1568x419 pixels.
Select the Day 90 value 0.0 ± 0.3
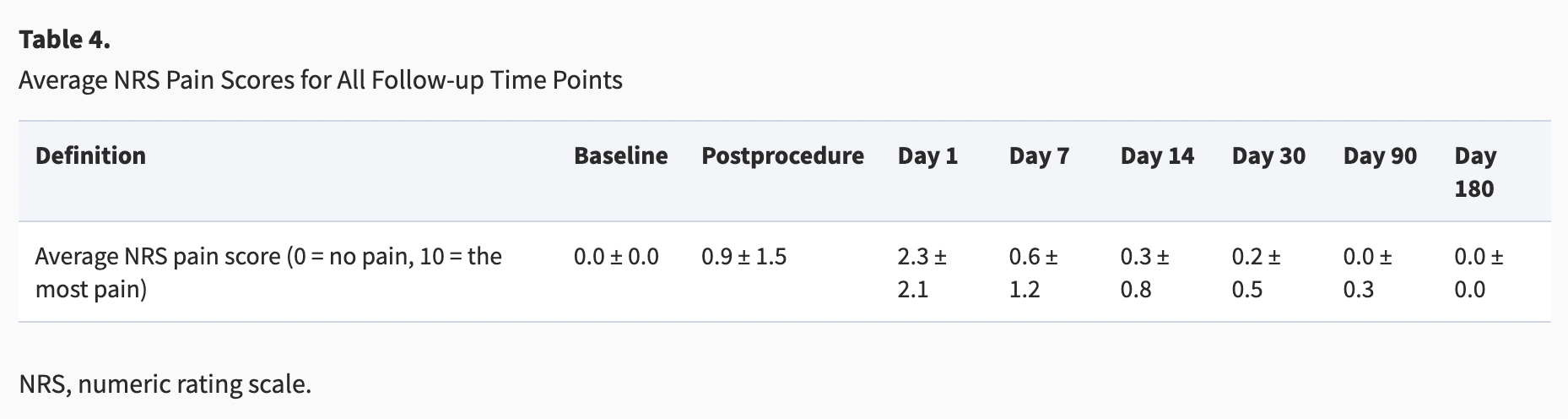coord(1367,272)
